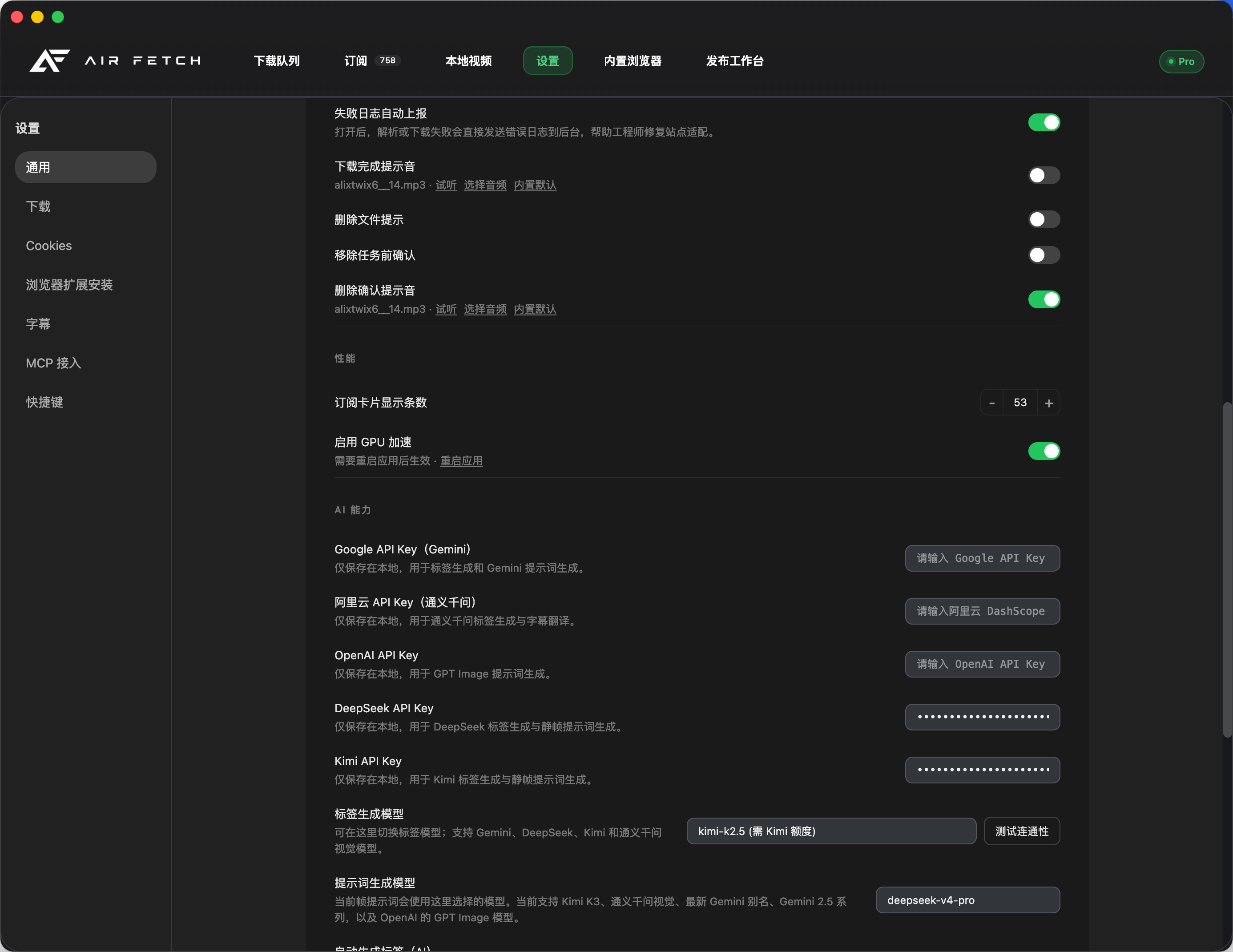Click 内置默认 under 下载完成提示音
This screenshot has width=1233, height=952.
pos(535,185)
